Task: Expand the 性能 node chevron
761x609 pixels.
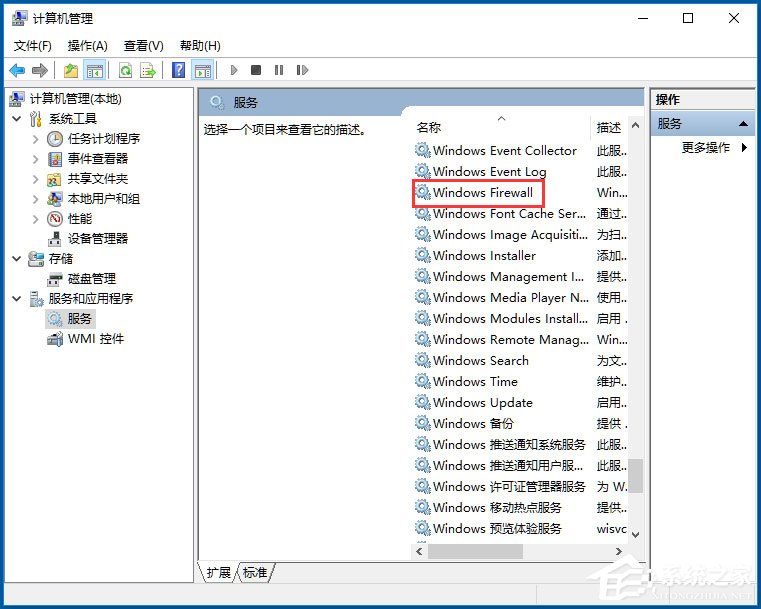Action: coord(35,218)
